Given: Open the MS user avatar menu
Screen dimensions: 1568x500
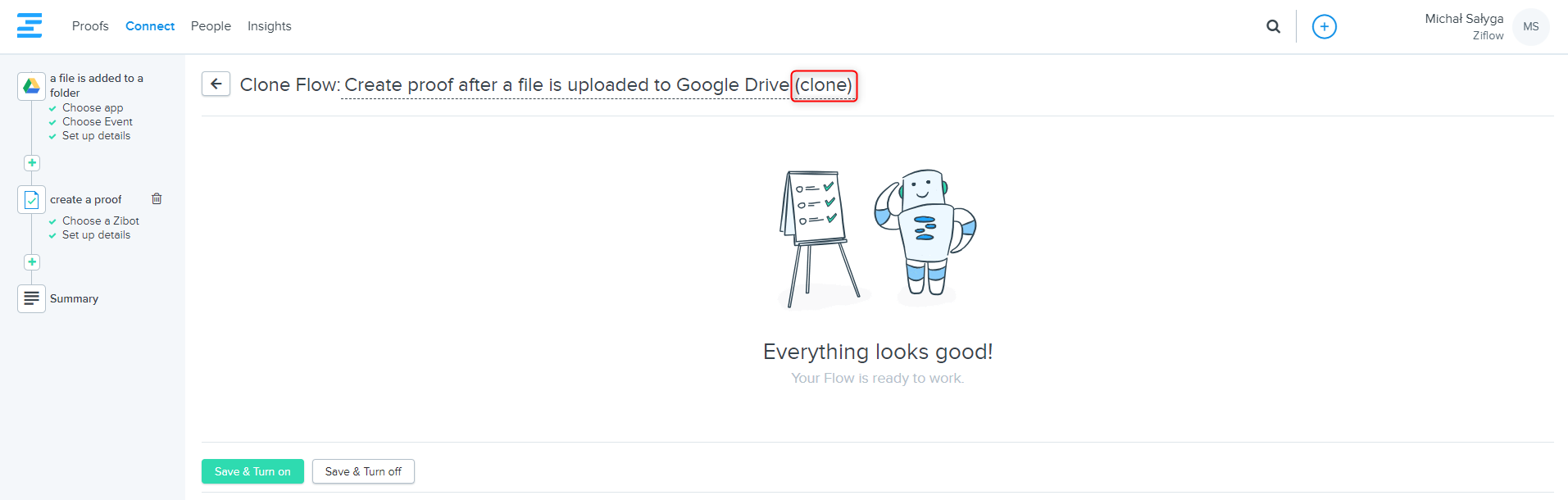Looking at the screenshot, I should coord(1529,26).
